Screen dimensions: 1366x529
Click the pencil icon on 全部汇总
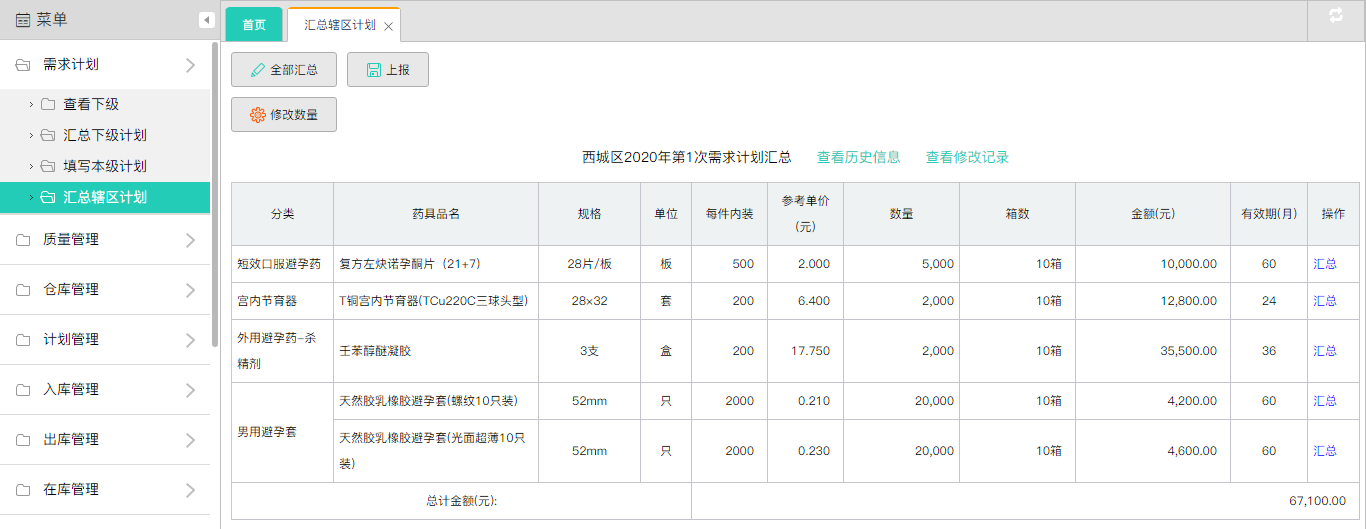[x=258, y=70]
